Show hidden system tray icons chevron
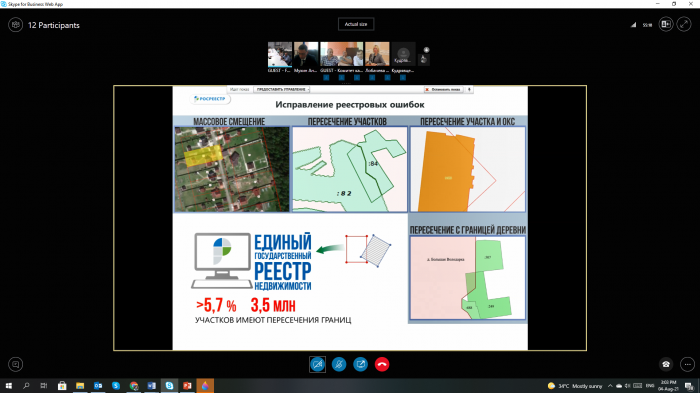The height and width of the screenshot is (393, 700). click(610, 386)
